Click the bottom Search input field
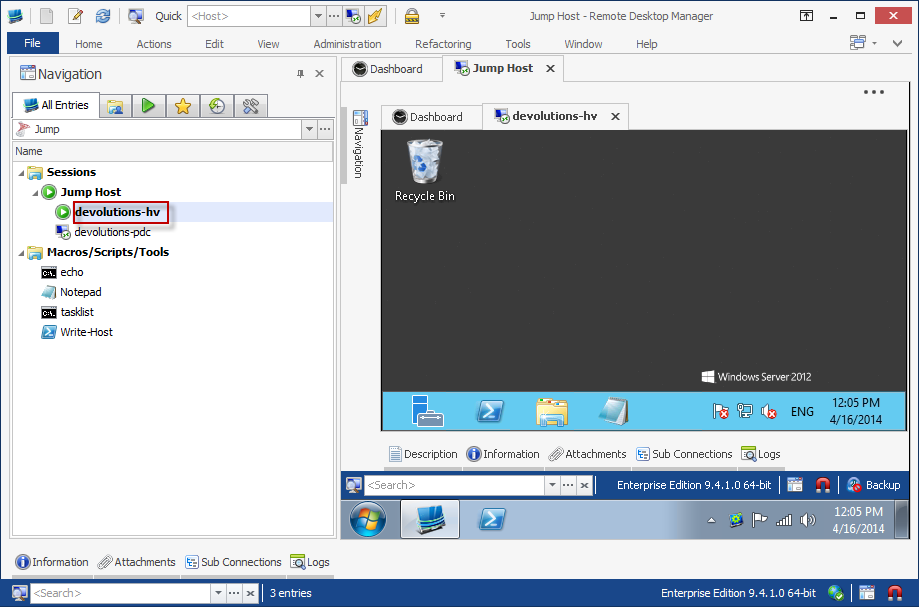This screenshot has height=607, width=919. click(121, 593)
